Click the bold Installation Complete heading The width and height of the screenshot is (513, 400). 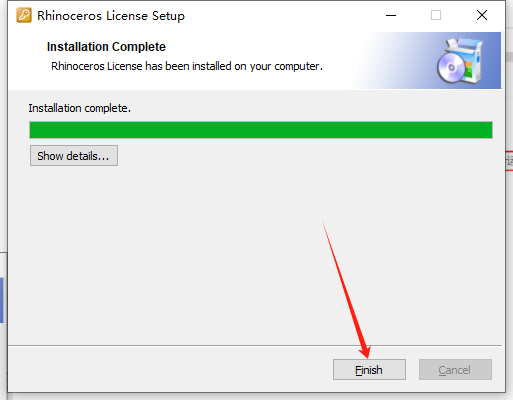106,47
